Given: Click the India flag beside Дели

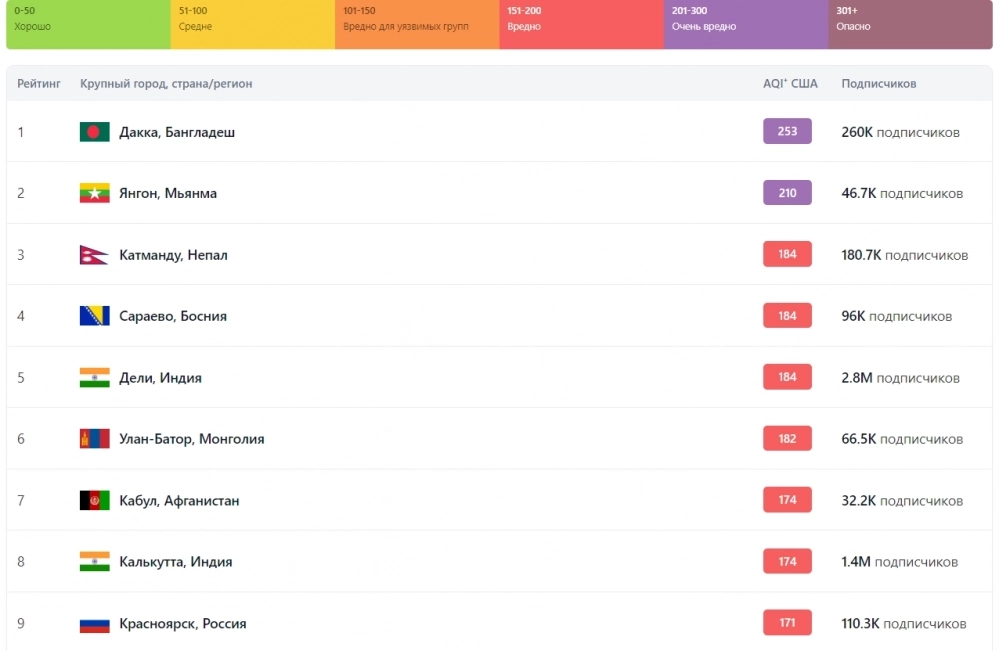Looking at the screenshot, I should 94,378.
